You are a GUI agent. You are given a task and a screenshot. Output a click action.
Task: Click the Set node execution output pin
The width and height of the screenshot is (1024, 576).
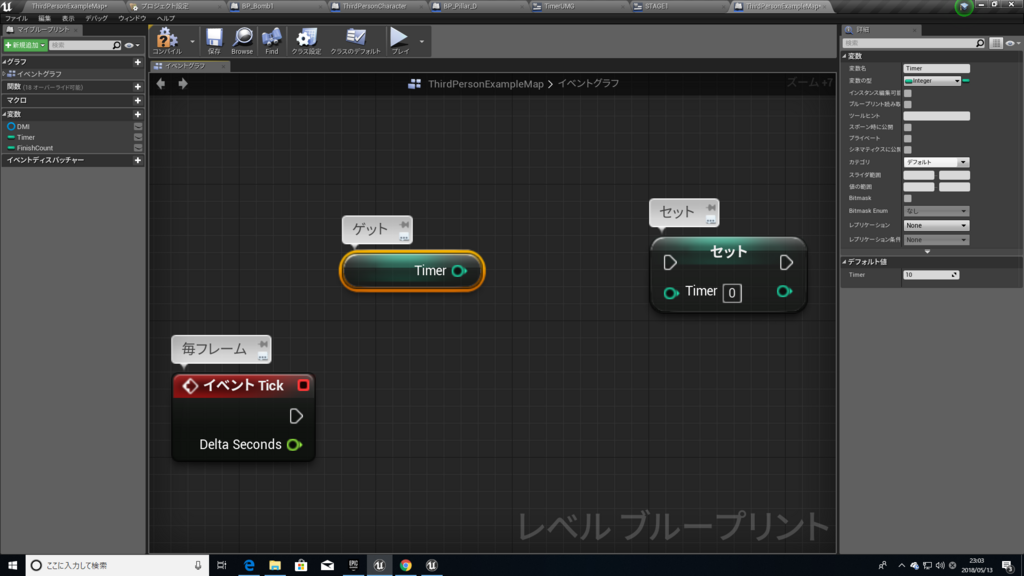pos(786,263)
